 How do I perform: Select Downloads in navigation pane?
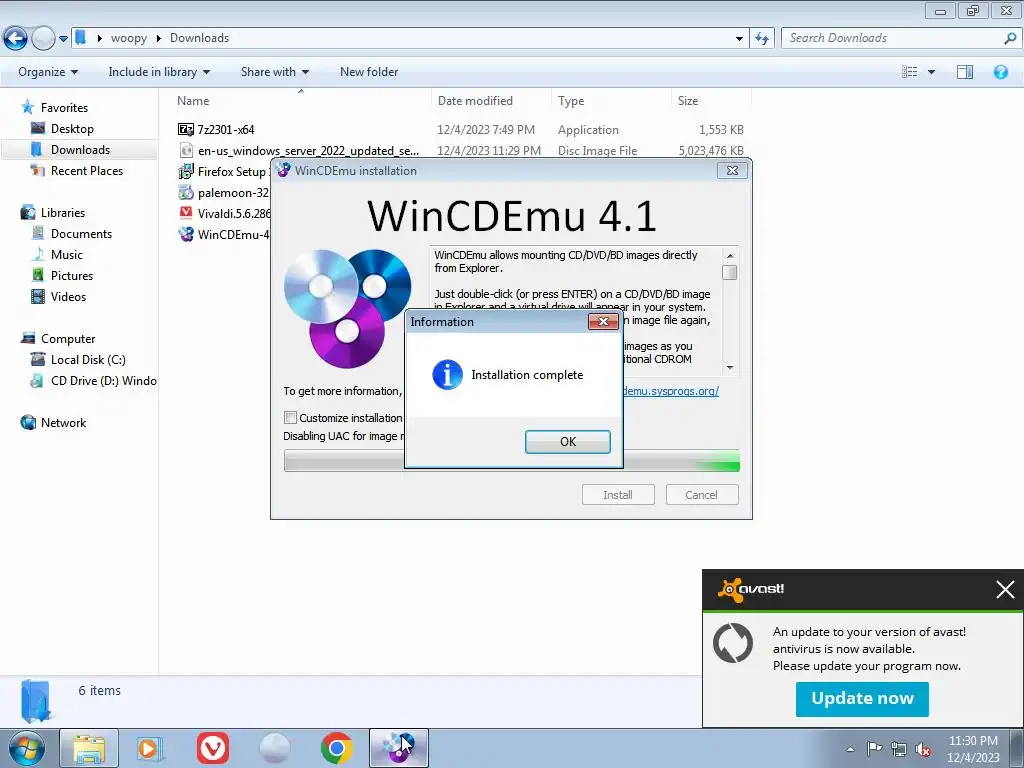[x=80, y=150]
